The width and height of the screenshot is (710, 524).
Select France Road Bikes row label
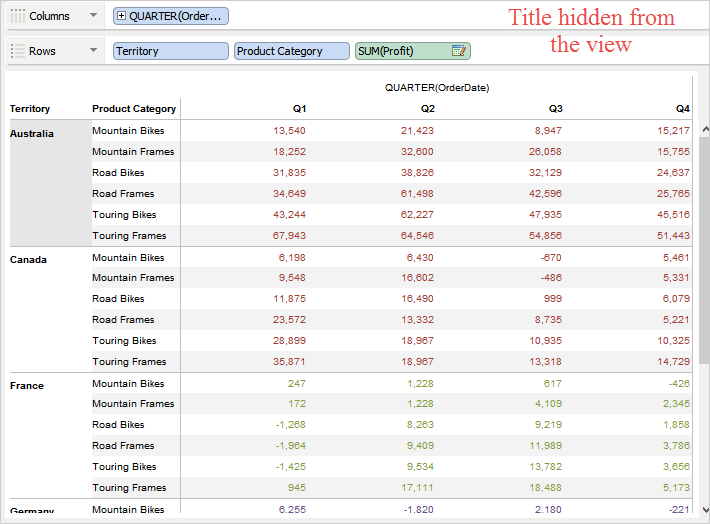tap(118, 425)
